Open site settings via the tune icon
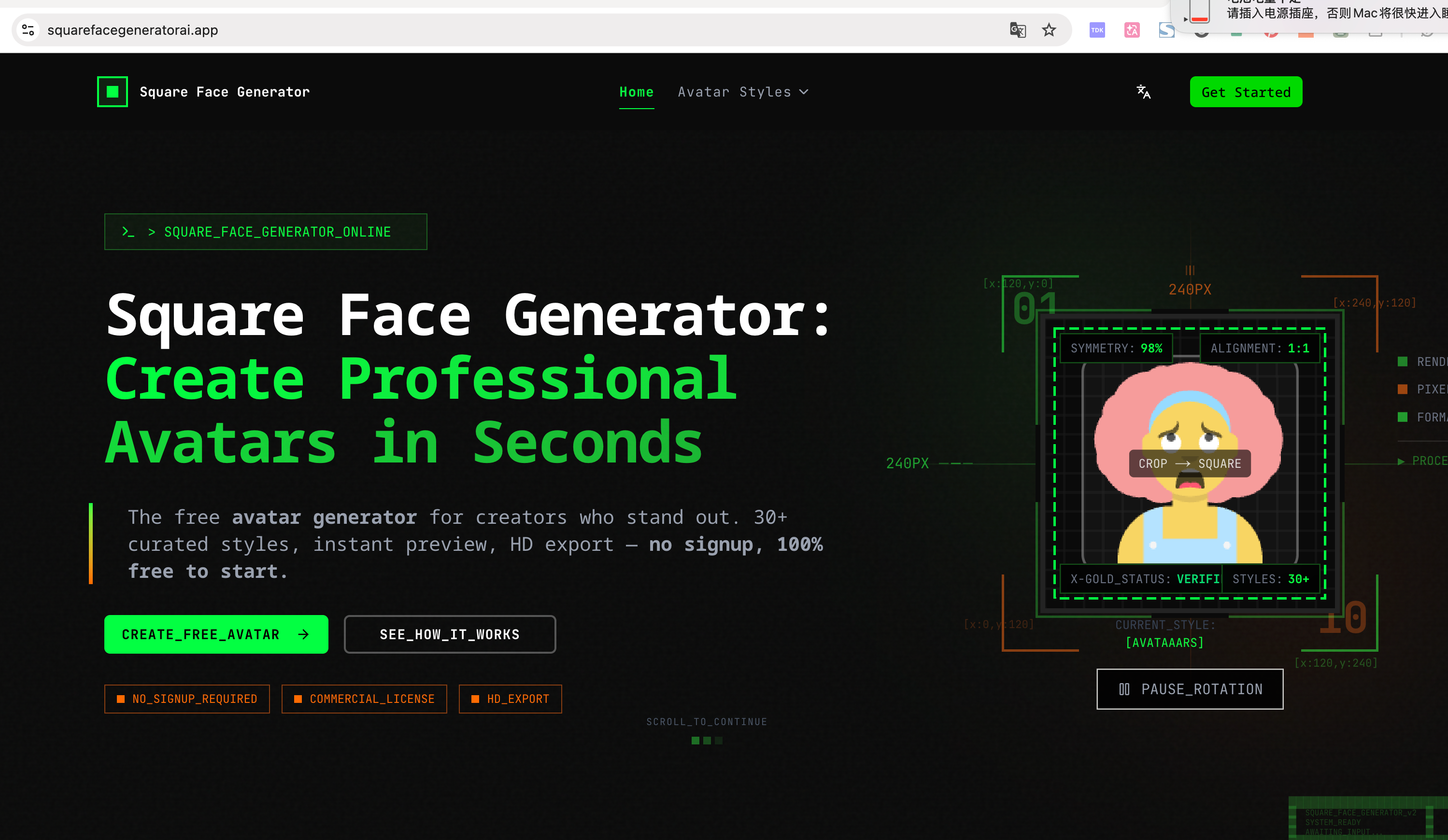 [28, 30]
